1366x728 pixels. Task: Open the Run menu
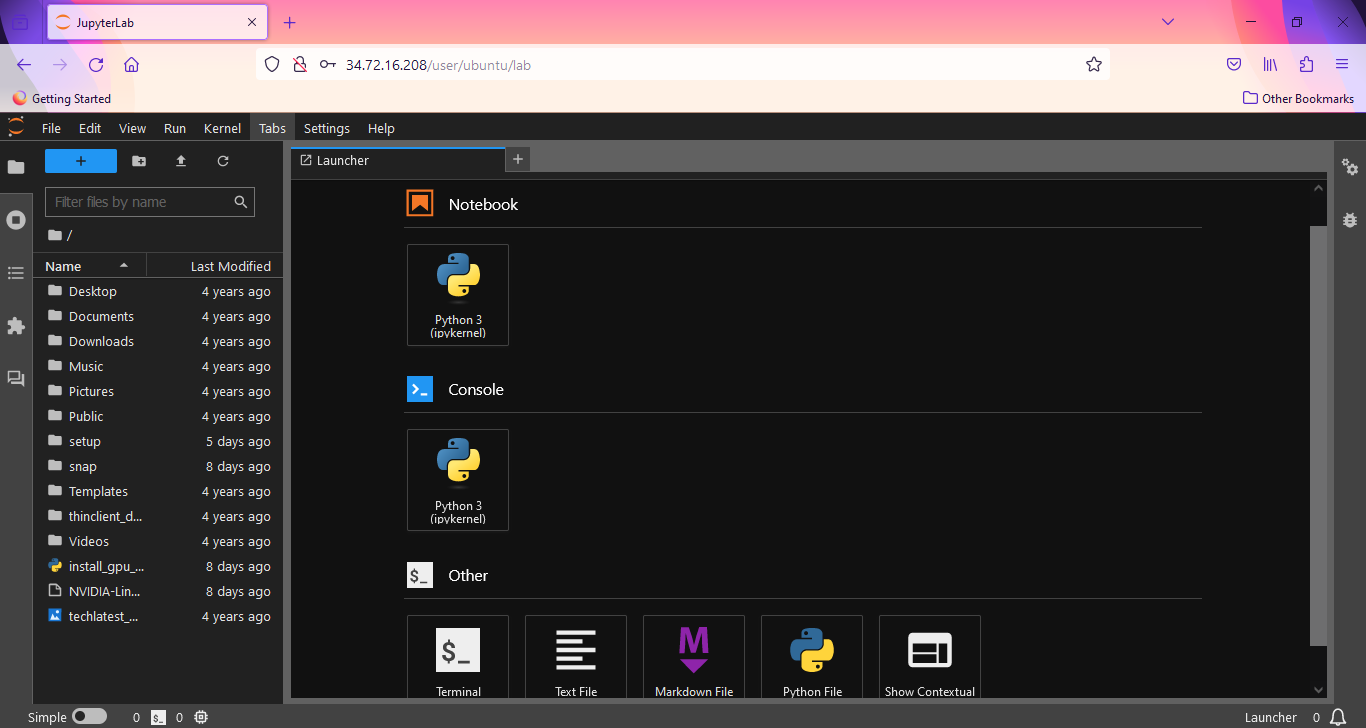(175, 128)
